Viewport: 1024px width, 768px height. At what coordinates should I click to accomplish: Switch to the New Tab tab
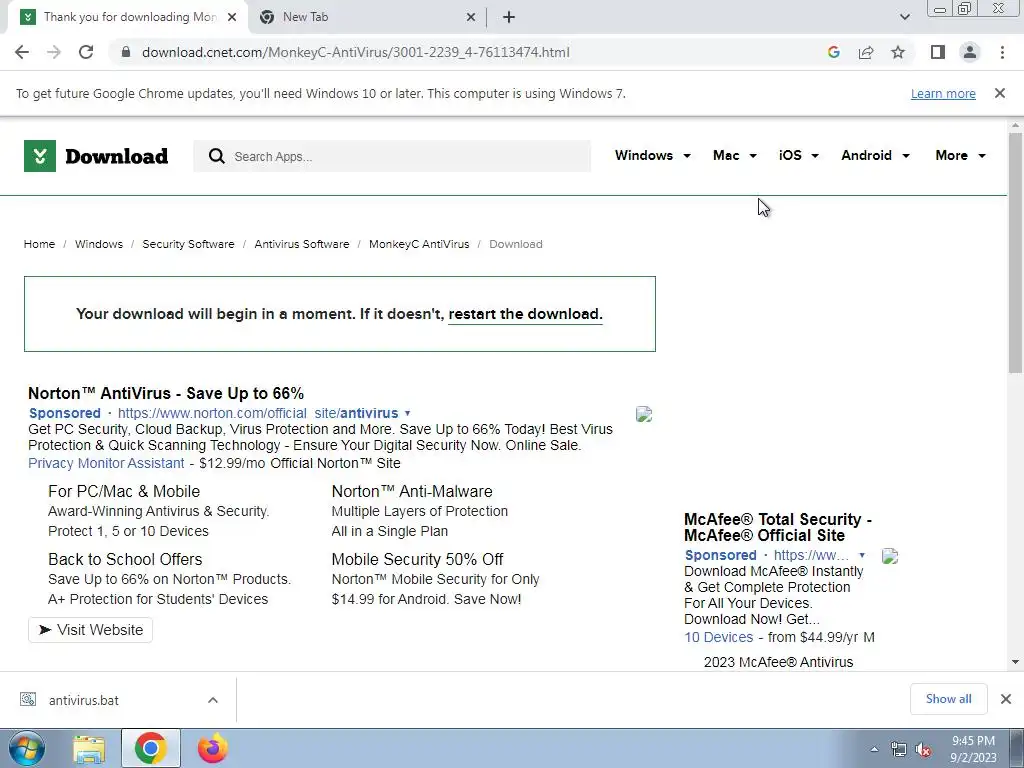pos(366,18)
